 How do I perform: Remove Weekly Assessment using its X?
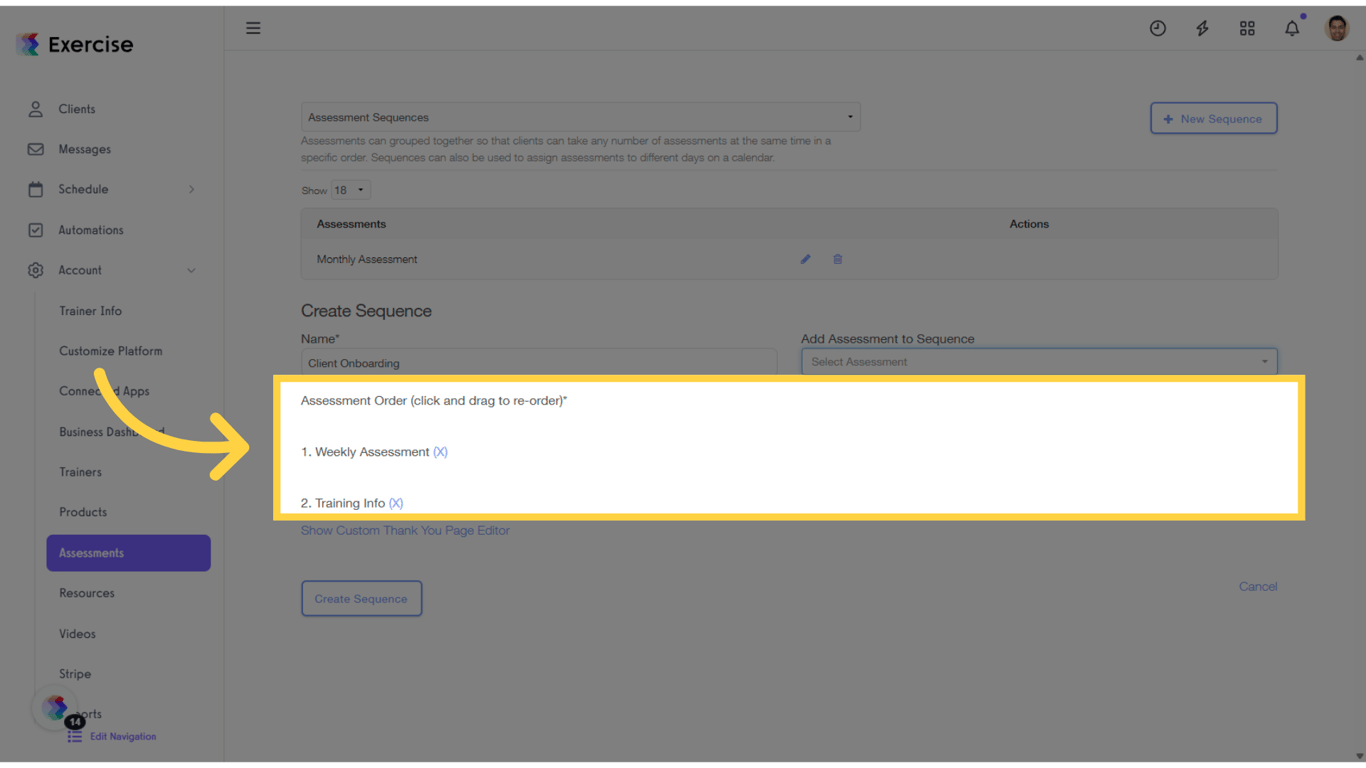440,452
